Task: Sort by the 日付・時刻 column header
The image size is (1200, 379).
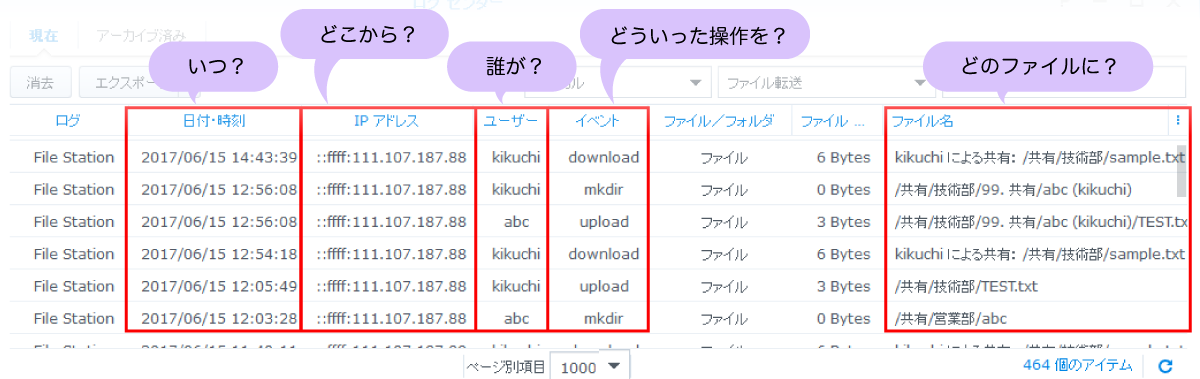Action: pyautogui.click(x=213, y=121)
